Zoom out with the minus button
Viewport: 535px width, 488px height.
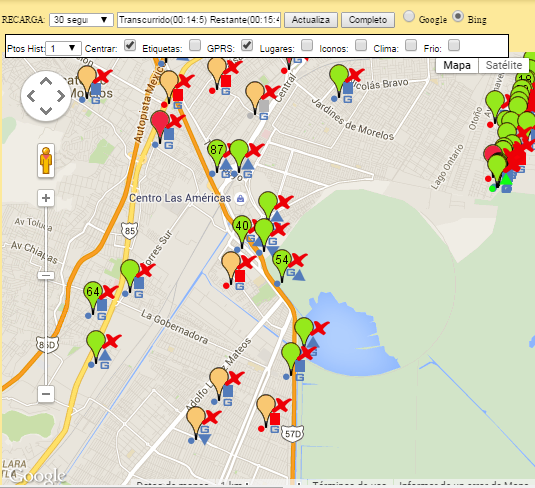pos(46,394)
